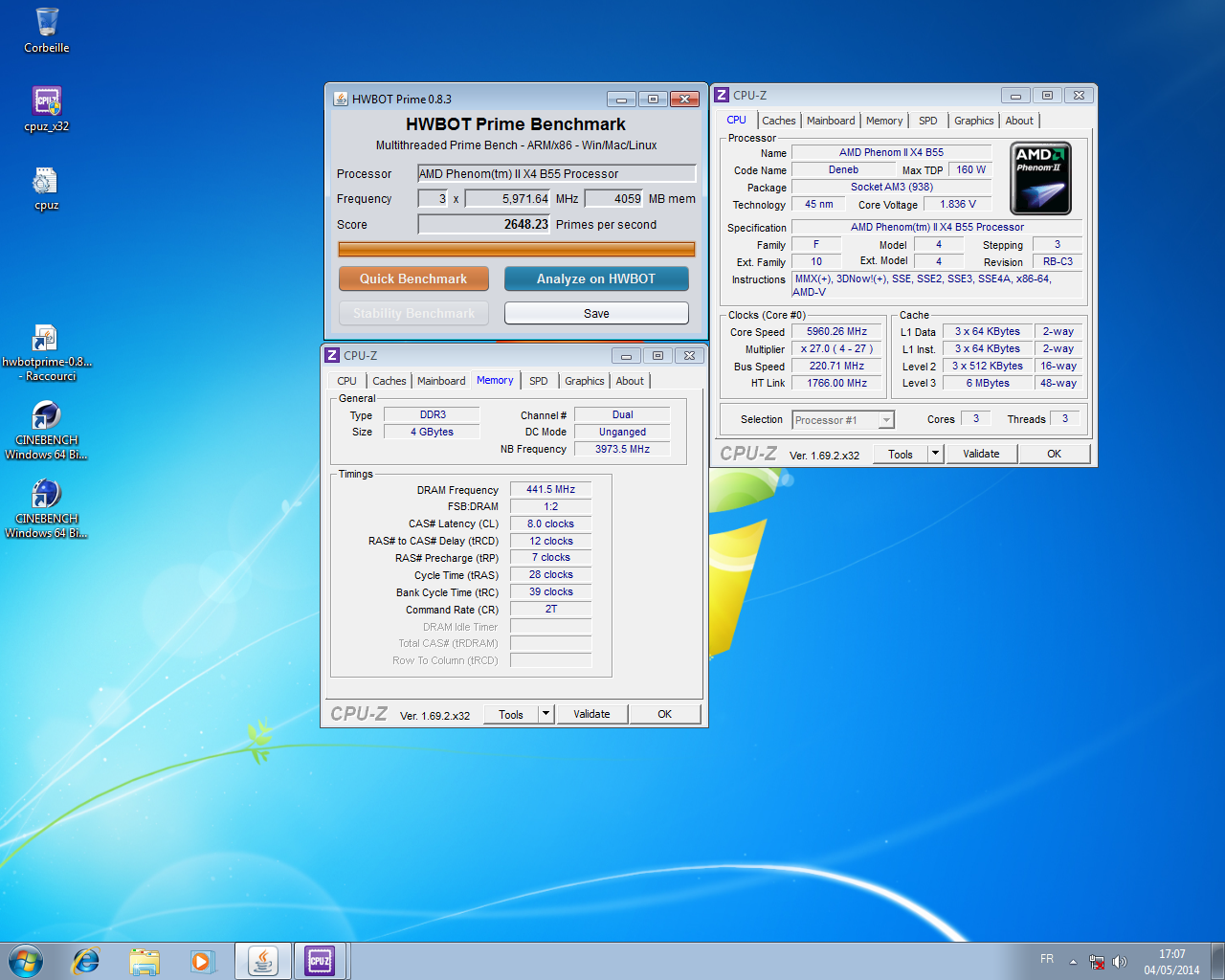Image resolution: width=1225 pixels, height=980 pixels.
Task: Select the About tab in the upper CPU-Z window
Action: pyautogui.click(x=1019, y=121)
